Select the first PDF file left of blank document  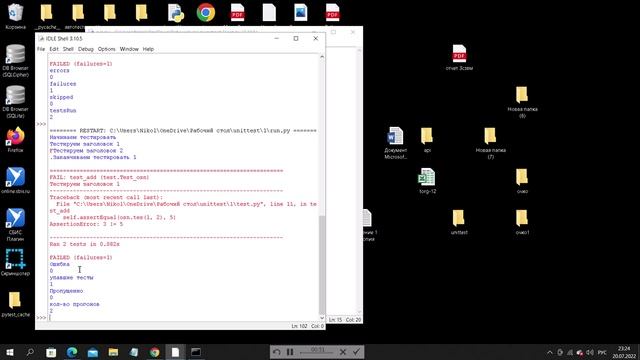click(x=237, y=13)
